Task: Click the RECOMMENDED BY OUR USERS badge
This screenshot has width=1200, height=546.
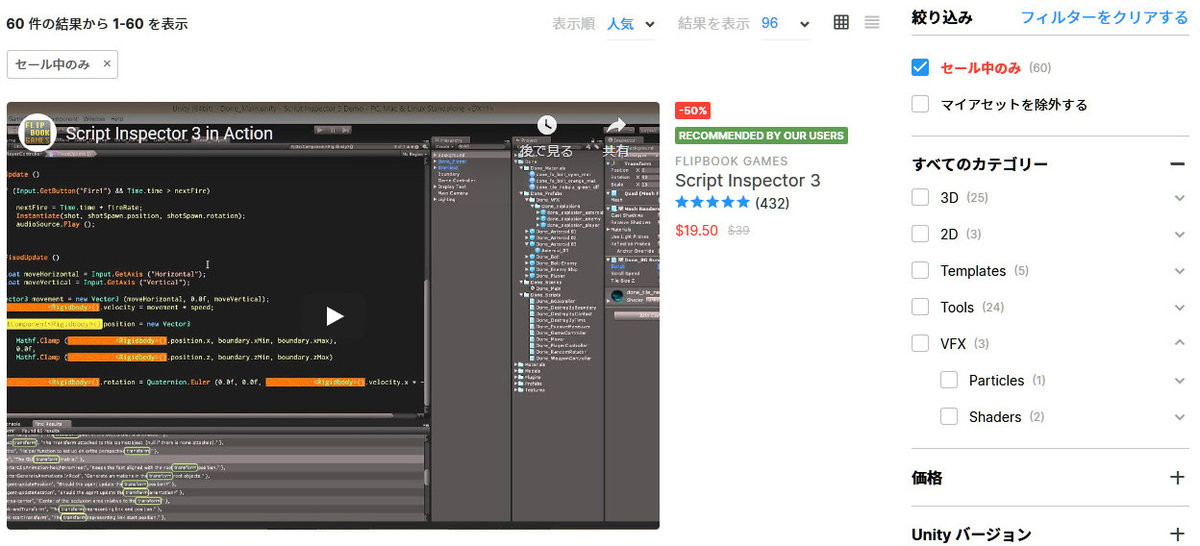Action: tap(761, 135)
